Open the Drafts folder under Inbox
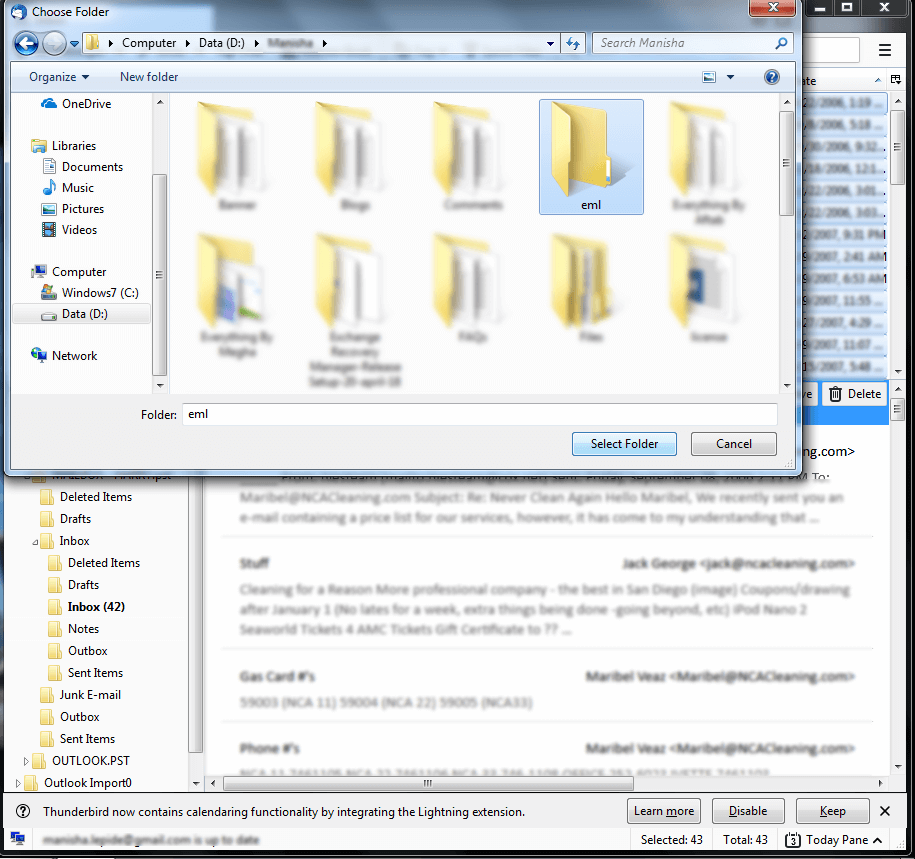 click(x=74, y=585)
